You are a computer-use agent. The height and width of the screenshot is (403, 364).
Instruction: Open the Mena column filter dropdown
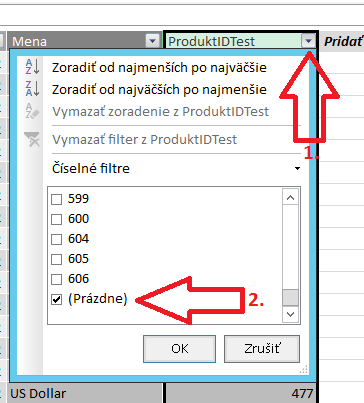point(152,41)
